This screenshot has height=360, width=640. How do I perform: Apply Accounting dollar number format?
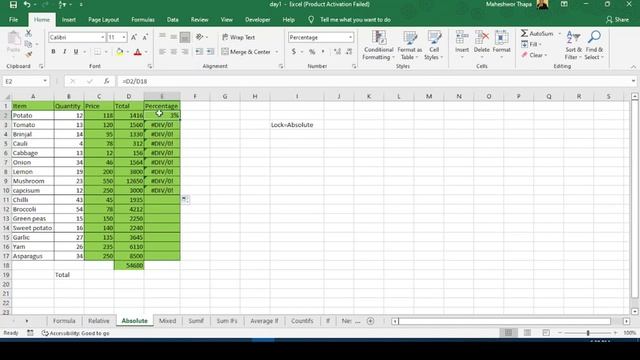(293, 52)
